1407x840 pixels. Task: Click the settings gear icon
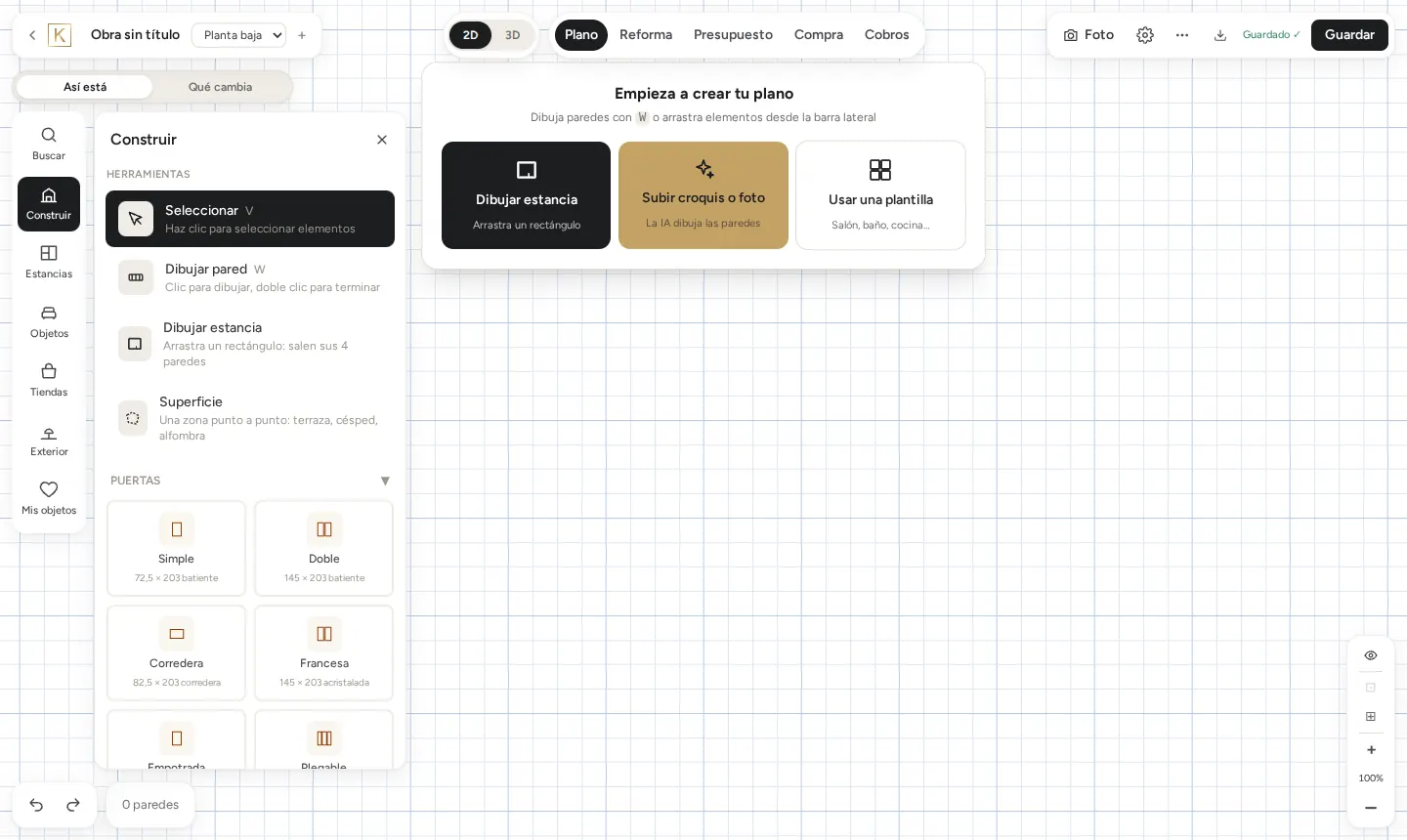click(1145, 35)
